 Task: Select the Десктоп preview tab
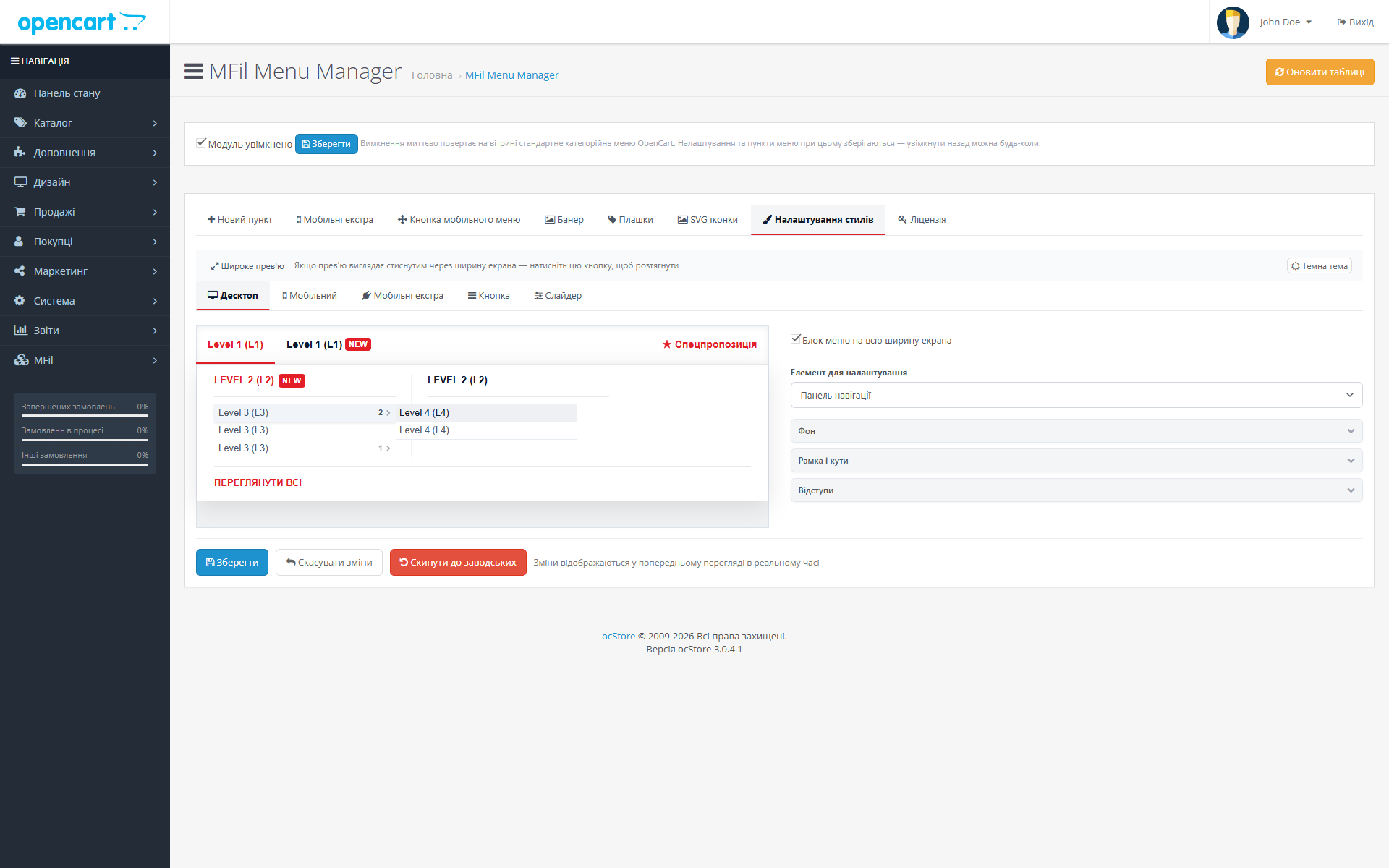pos(232,296)
